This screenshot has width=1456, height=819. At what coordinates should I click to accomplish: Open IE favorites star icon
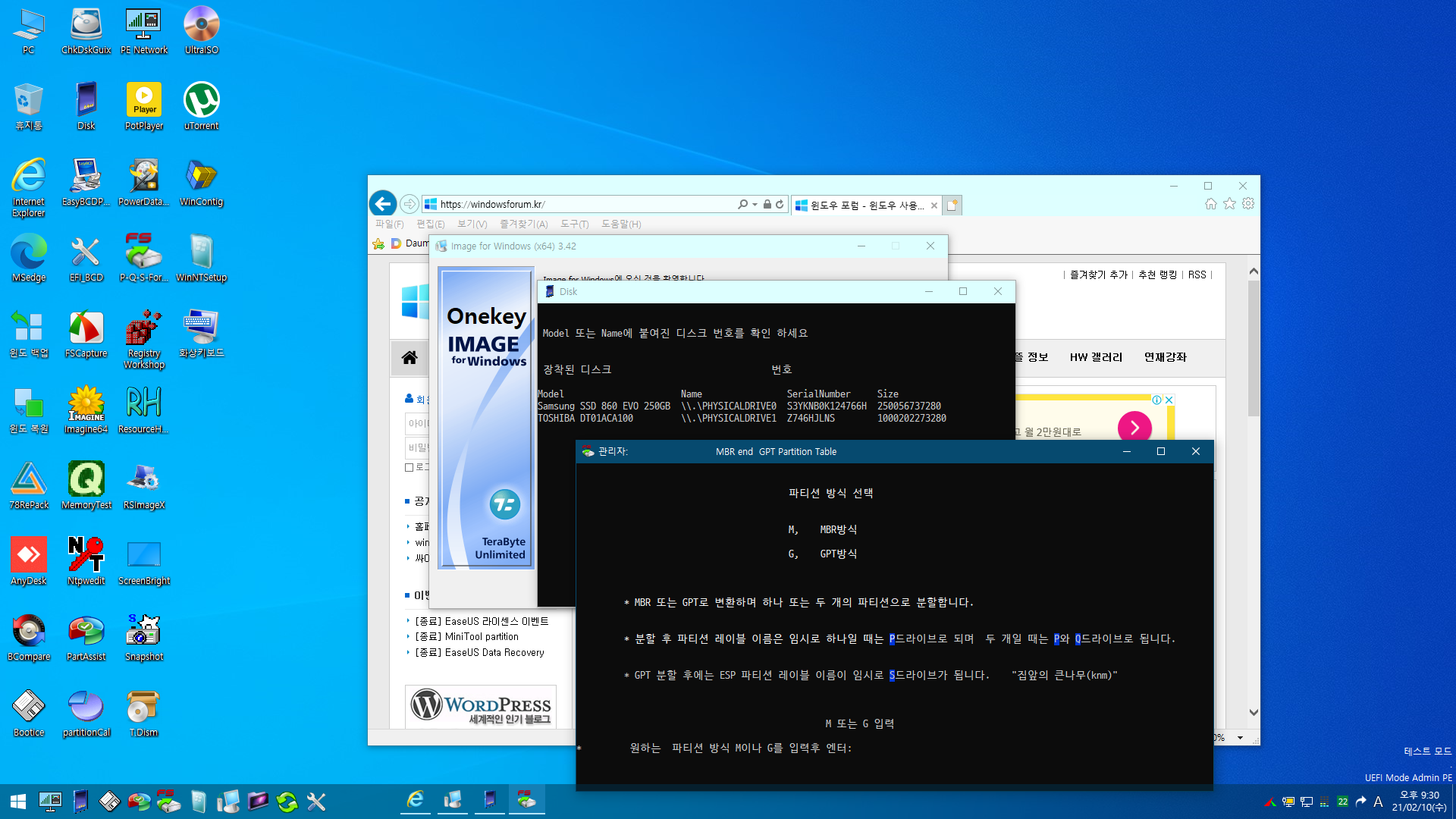[x=1229, y=204]
